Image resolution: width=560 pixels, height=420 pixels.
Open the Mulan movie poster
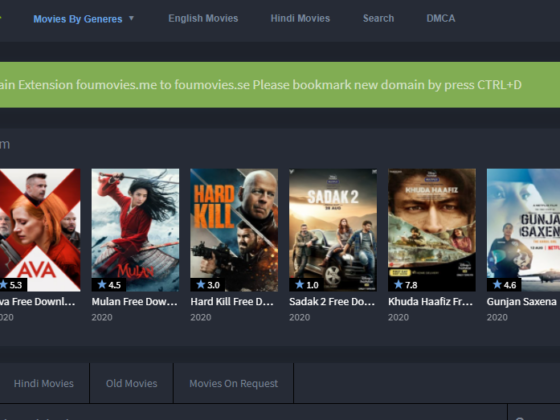pos(135,230)
